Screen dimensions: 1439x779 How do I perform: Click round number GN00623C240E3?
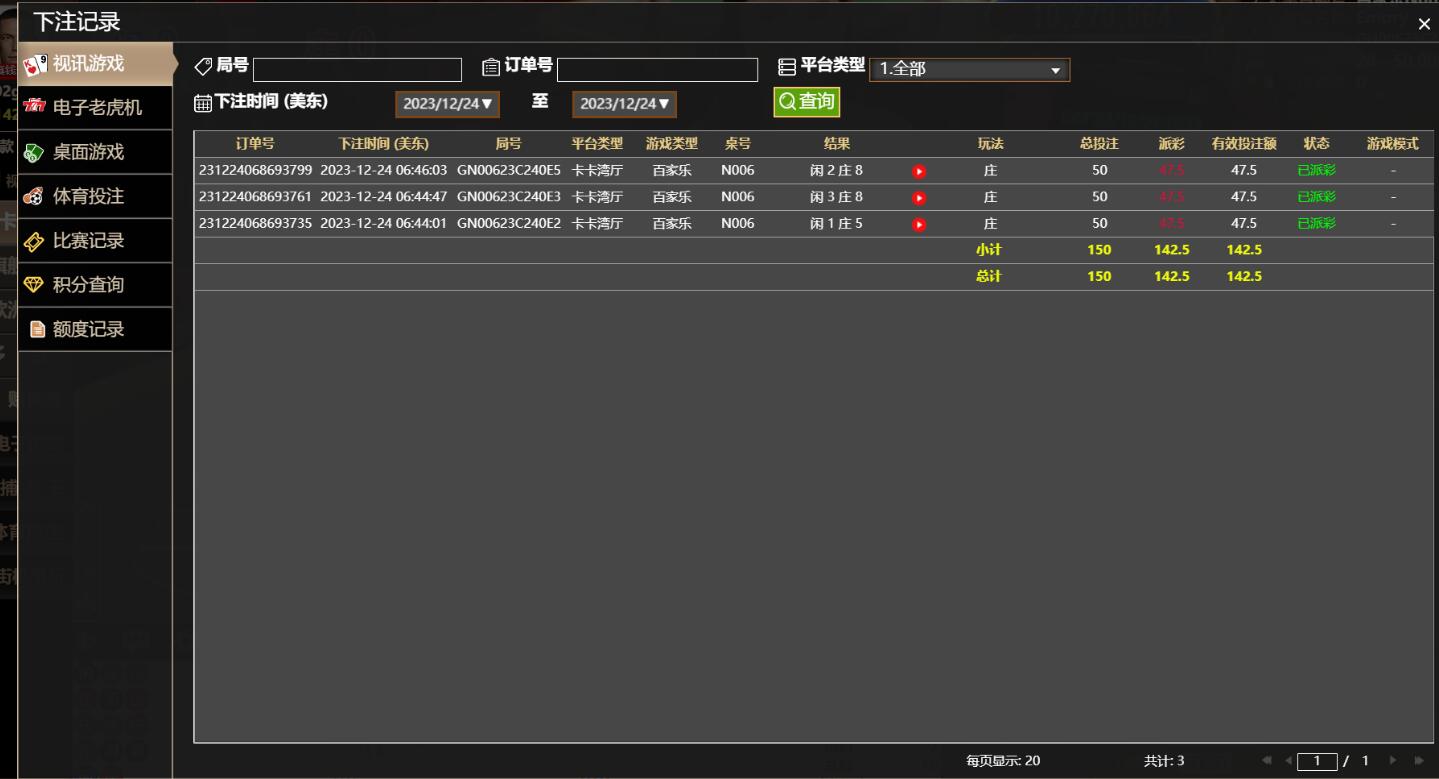click(509, 197)
